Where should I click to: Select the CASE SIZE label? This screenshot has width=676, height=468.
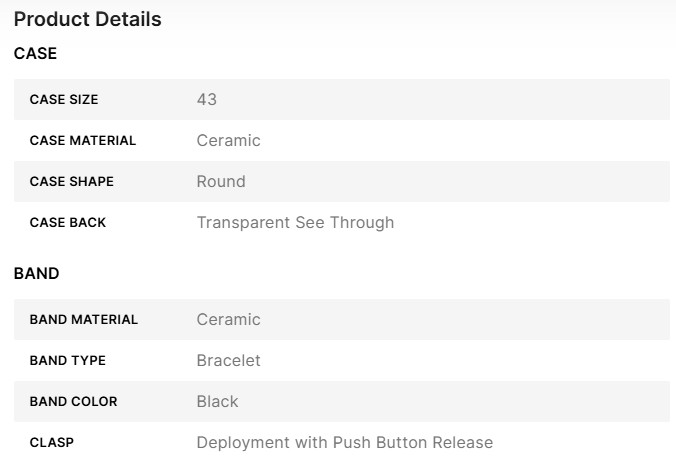click(x=64, y=100)
